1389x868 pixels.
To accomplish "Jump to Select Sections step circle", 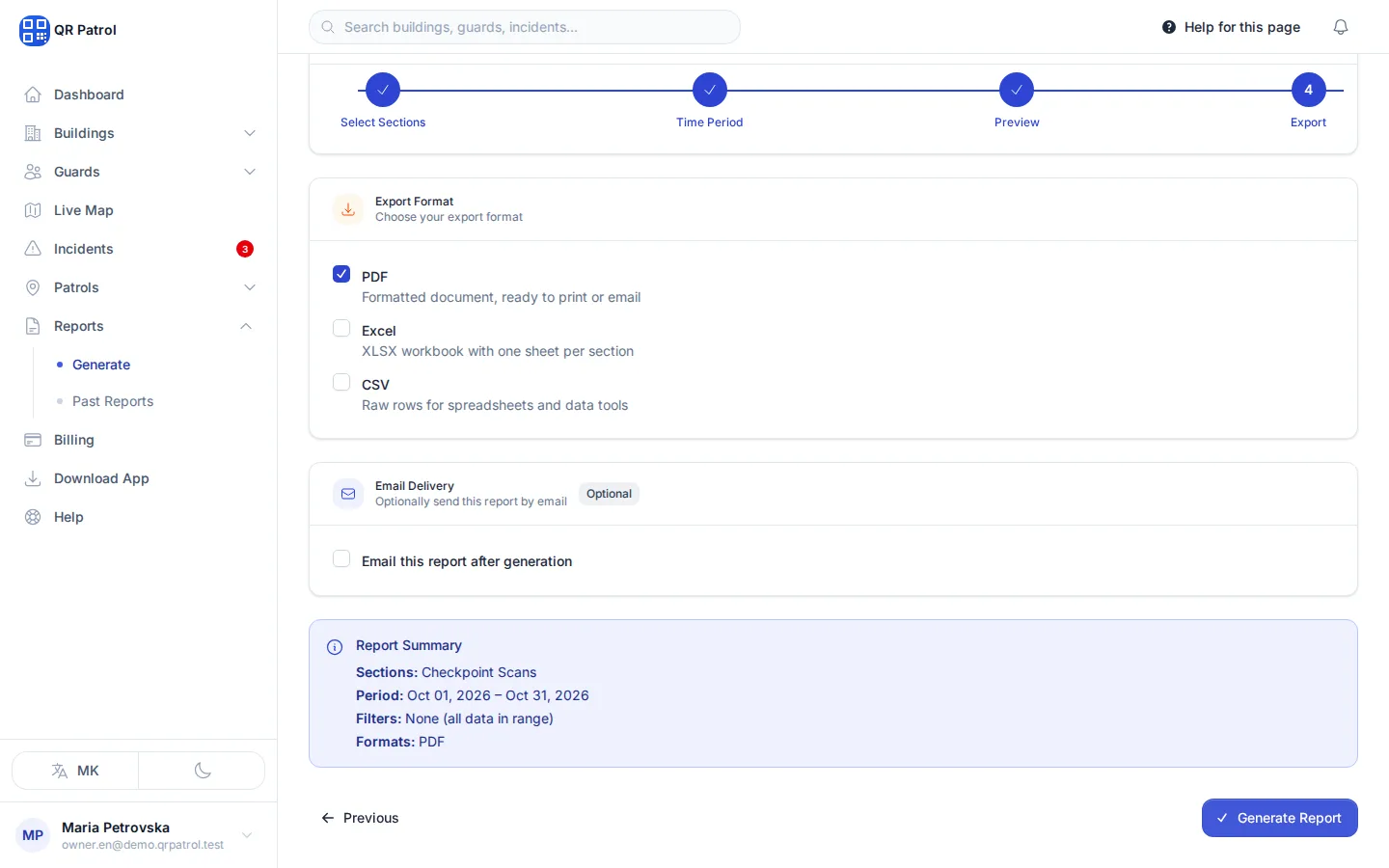I will [x=383, y=90].
